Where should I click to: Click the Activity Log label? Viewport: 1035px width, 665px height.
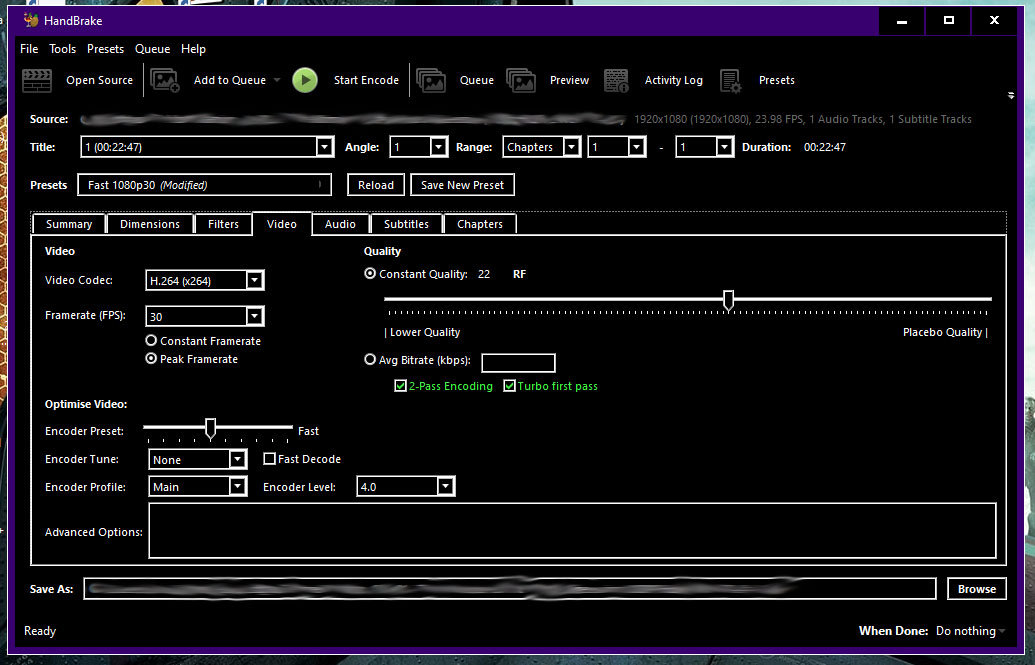coord(674,81)
